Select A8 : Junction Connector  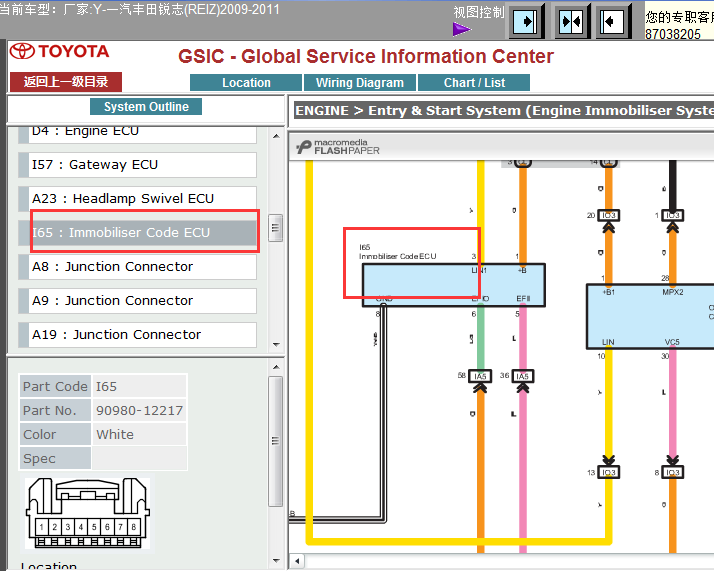138,266
